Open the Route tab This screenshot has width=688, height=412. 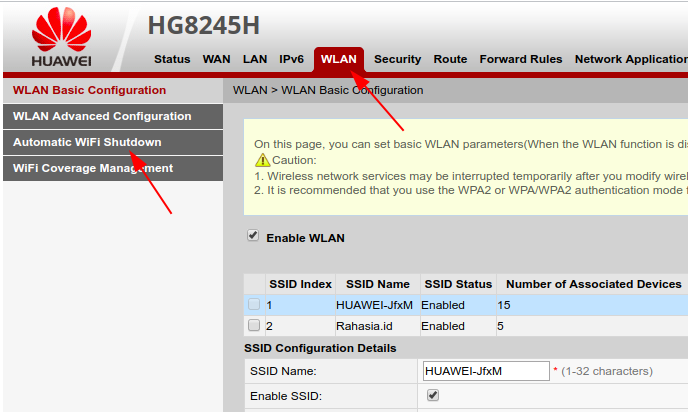450,59
